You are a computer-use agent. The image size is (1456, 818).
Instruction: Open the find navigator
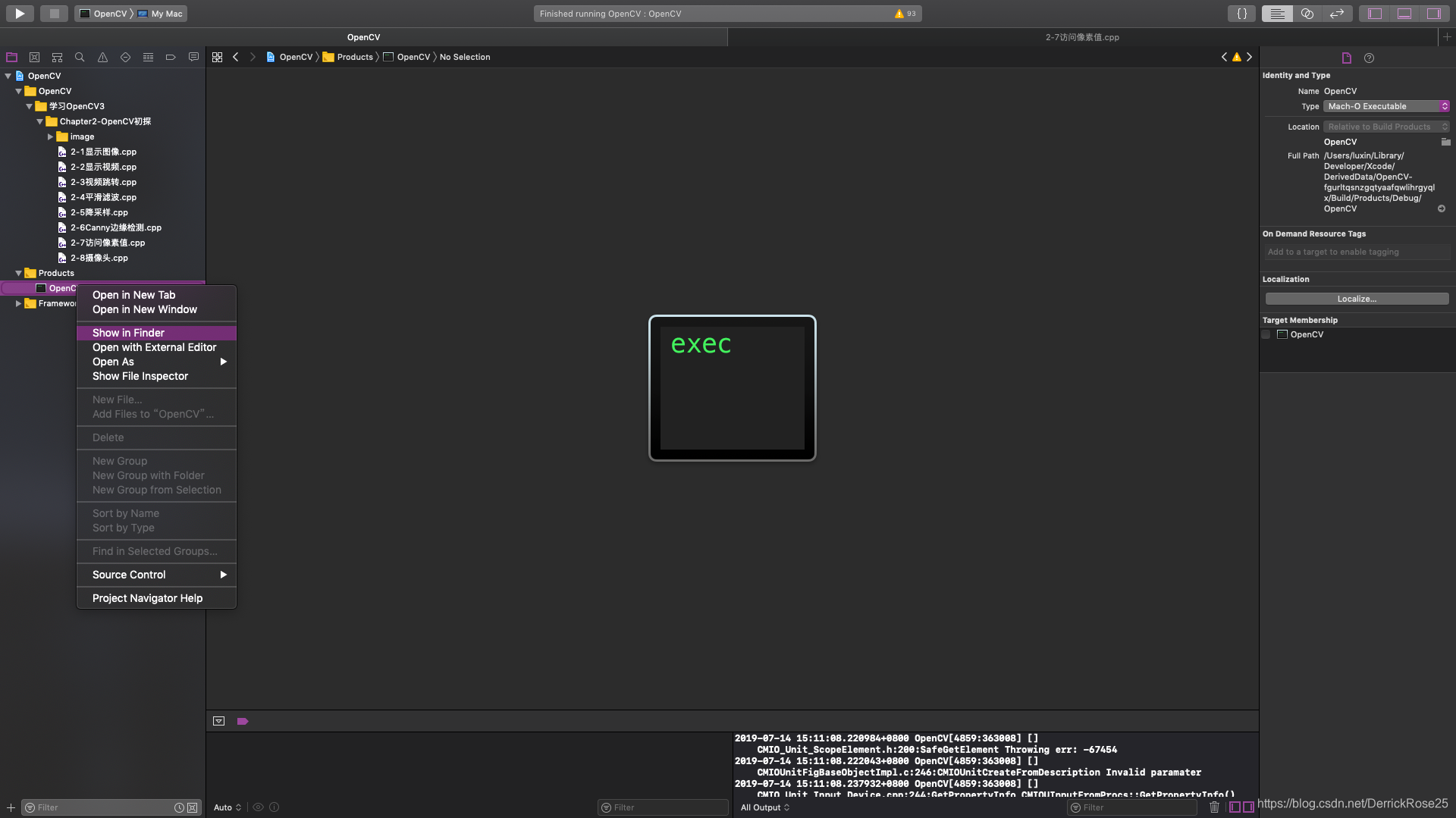80,57
